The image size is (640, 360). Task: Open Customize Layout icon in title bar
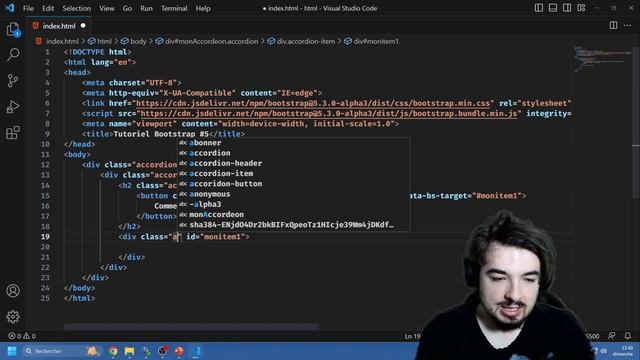[581, 8]
